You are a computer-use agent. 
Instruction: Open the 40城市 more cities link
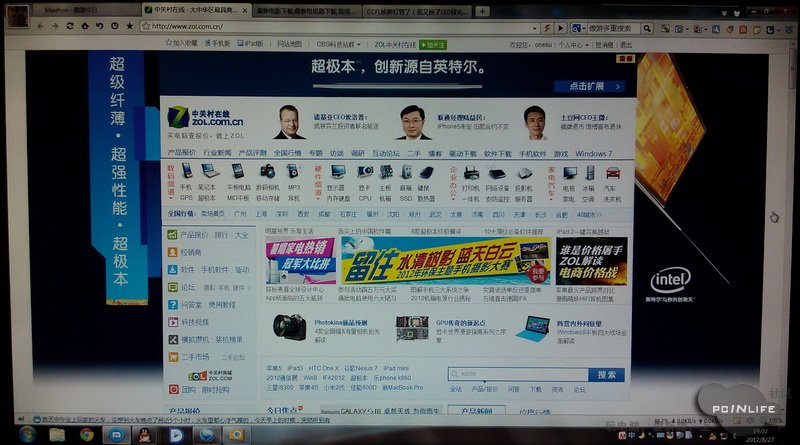tap(589, 215)
